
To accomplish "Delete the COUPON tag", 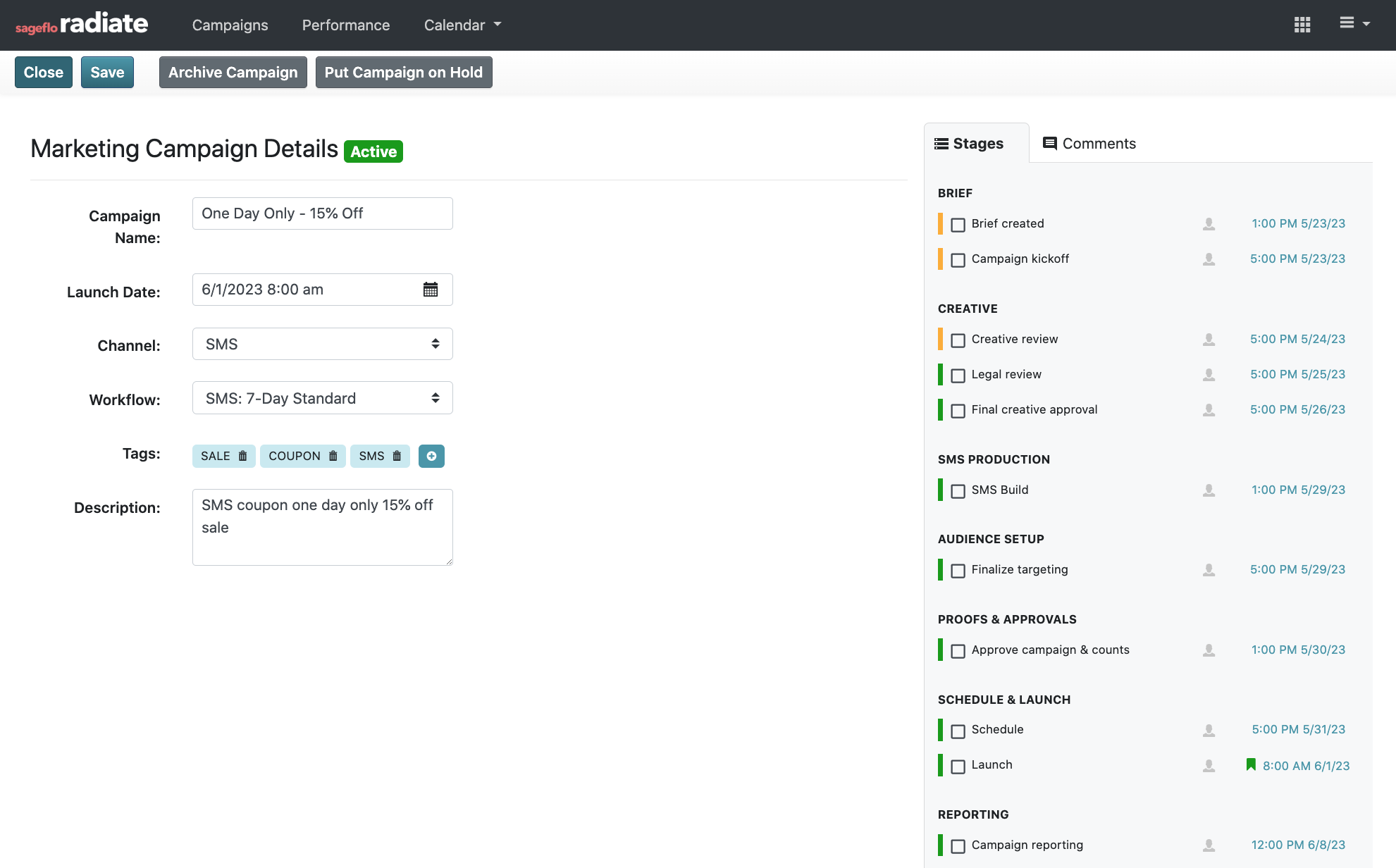I will click(x=333, y=456).
